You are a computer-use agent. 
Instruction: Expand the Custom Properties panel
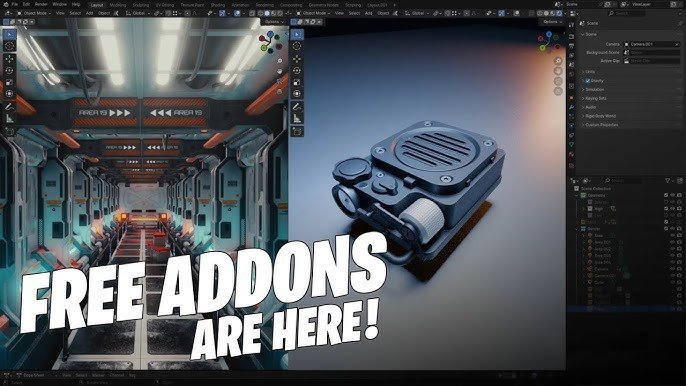(602, 125)
